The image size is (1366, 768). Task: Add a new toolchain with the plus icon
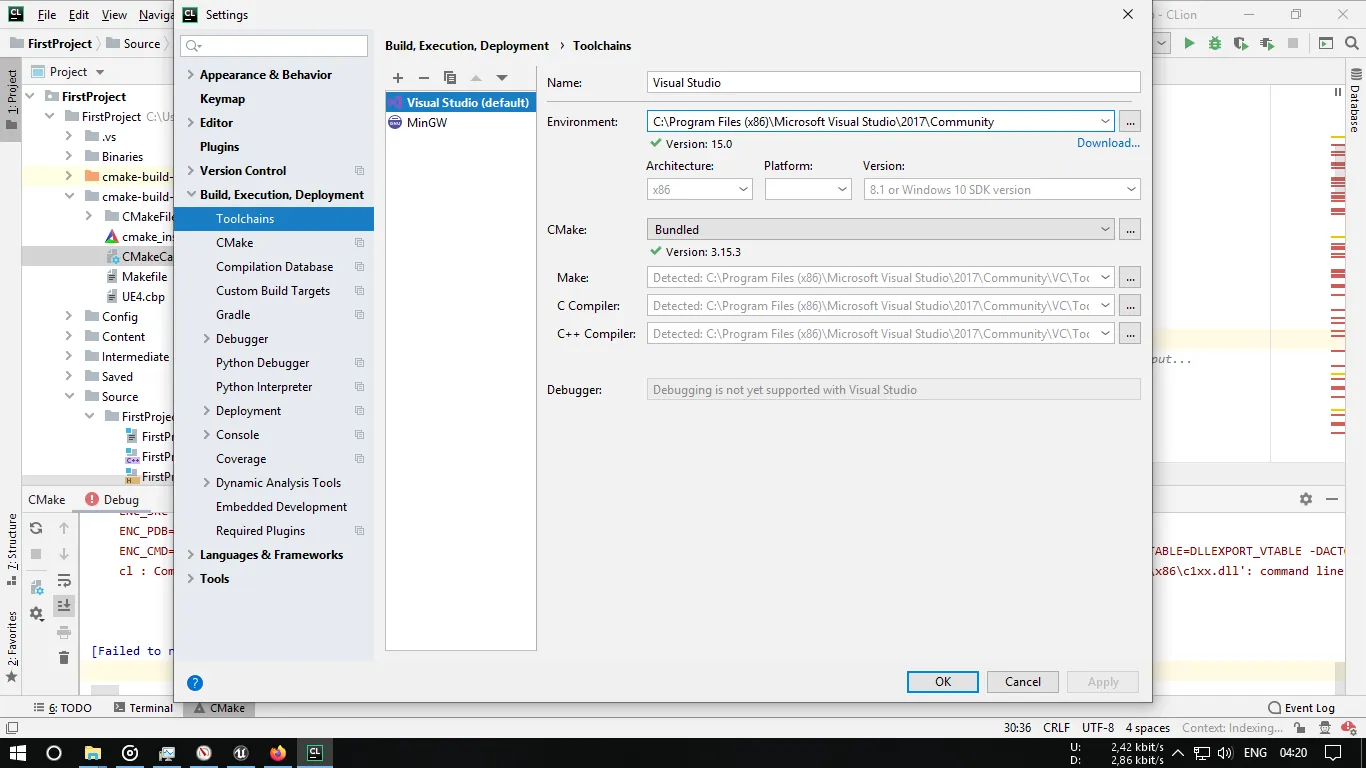click(398, 78)
